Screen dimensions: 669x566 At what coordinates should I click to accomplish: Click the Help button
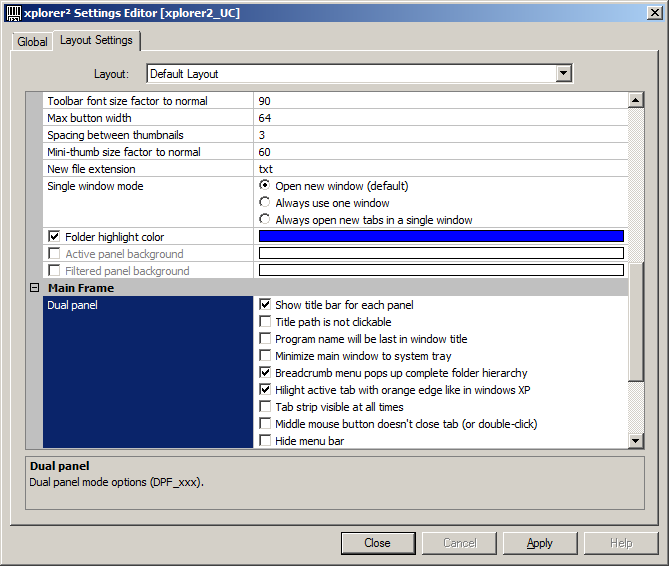click(621, 543)
